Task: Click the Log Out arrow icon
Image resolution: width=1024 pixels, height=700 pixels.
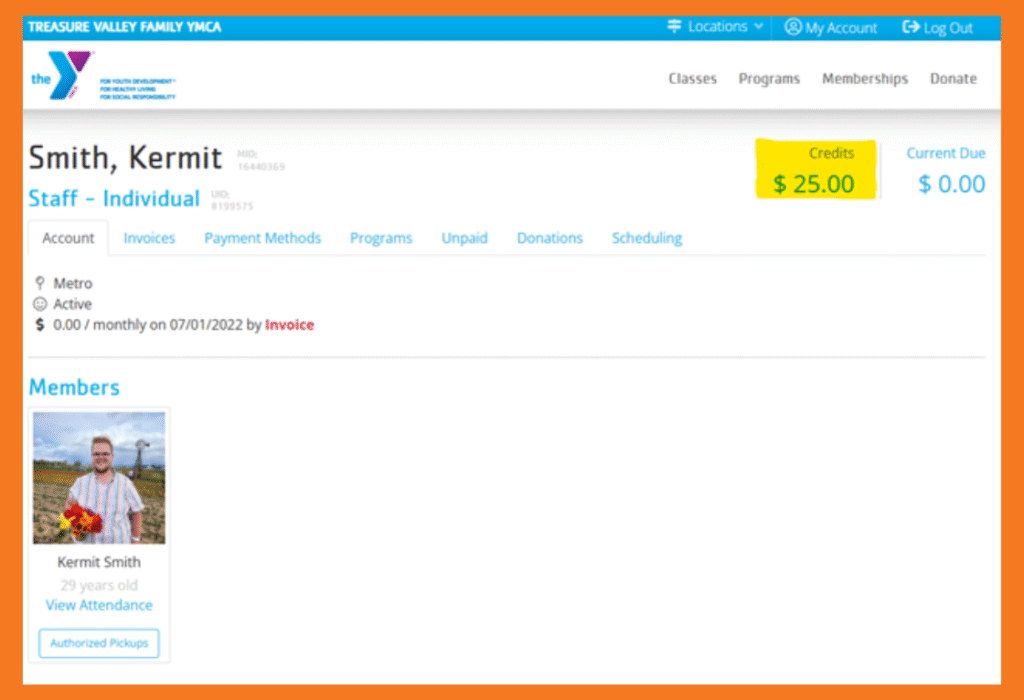Action: coord(910,27)
